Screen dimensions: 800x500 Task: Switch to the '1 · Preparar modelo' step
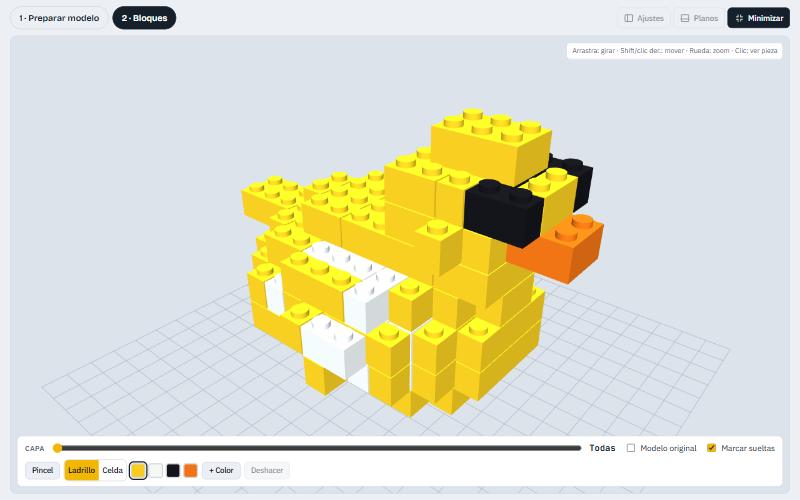[59, 18]
